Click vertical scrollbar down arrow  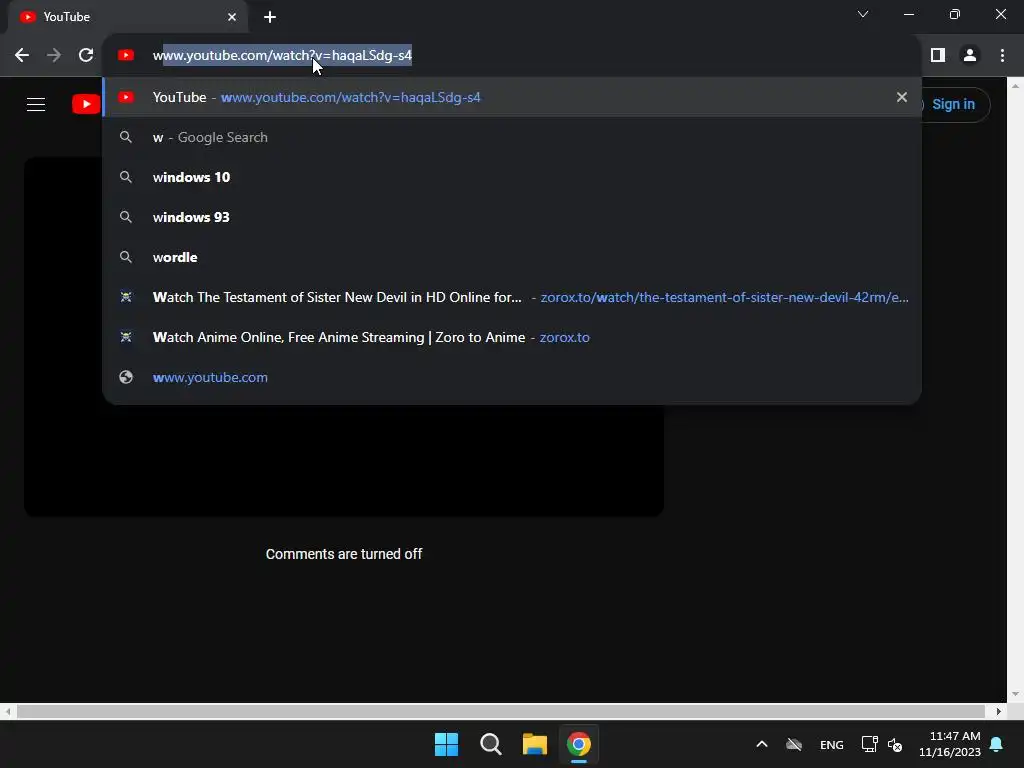[x=1015, y=694]
